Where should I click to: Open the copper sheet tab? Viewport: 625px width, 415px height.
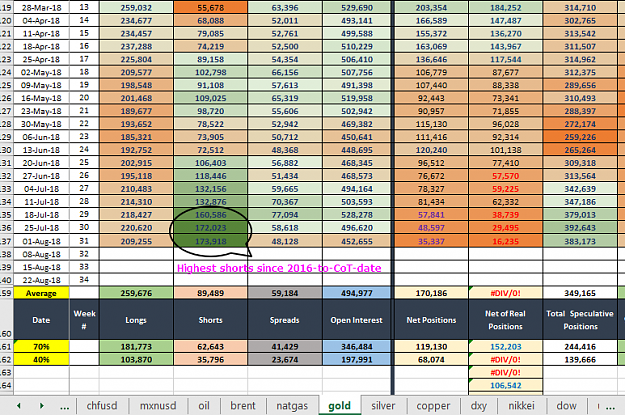pos(433,406)
